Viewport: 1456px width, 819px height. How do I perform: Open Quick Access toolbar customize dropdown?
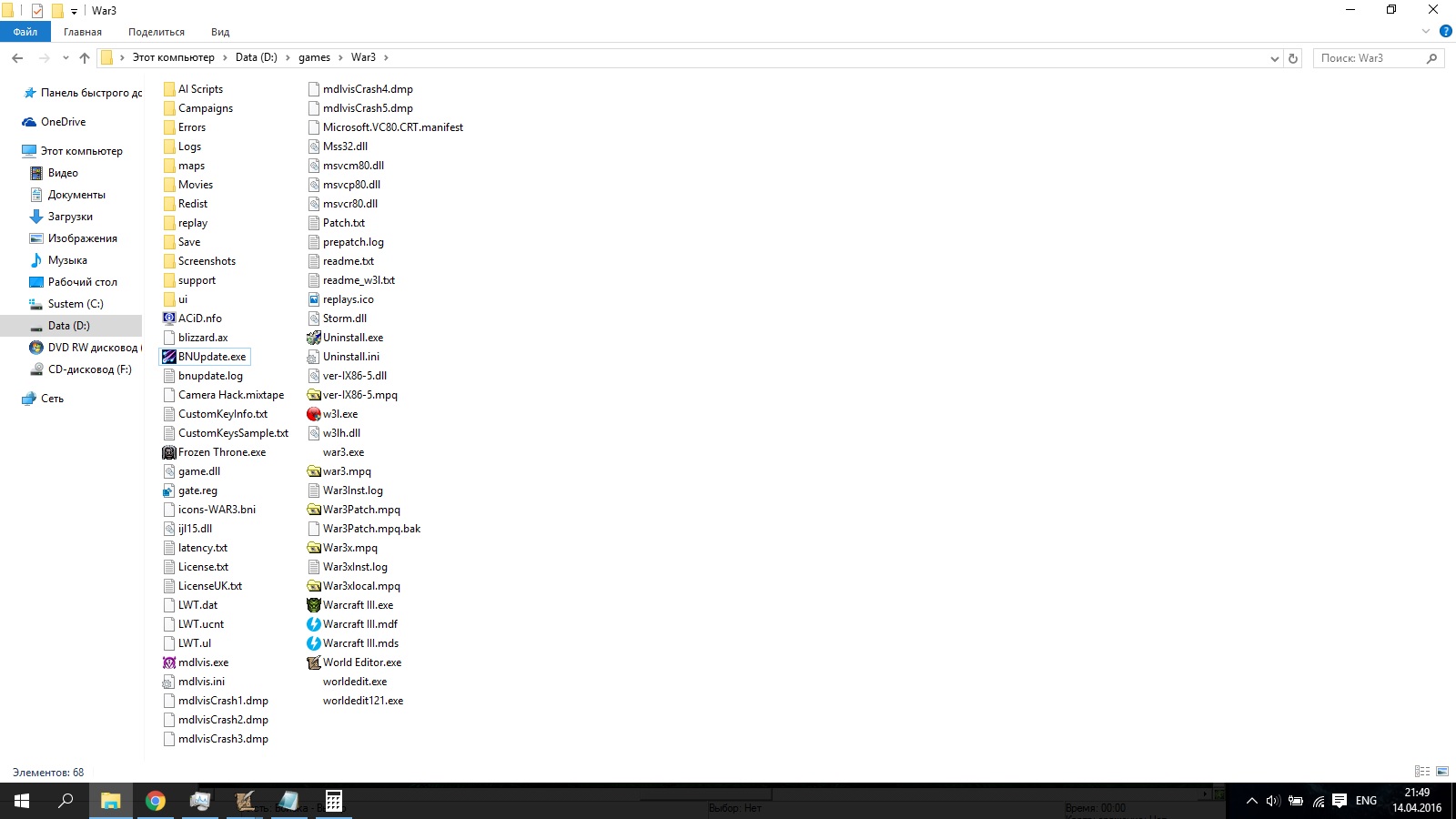click(x=74, y=11)
